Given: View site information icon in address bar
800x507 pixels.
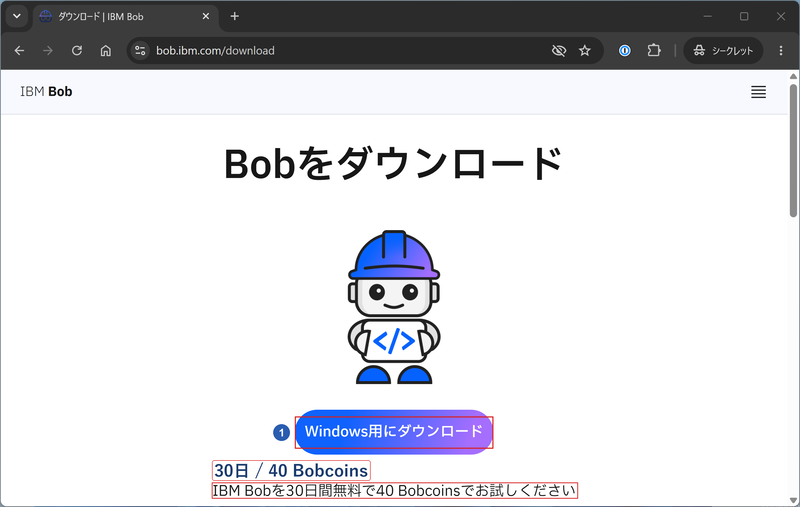Looking at the screenshot, I should (140, 50).
